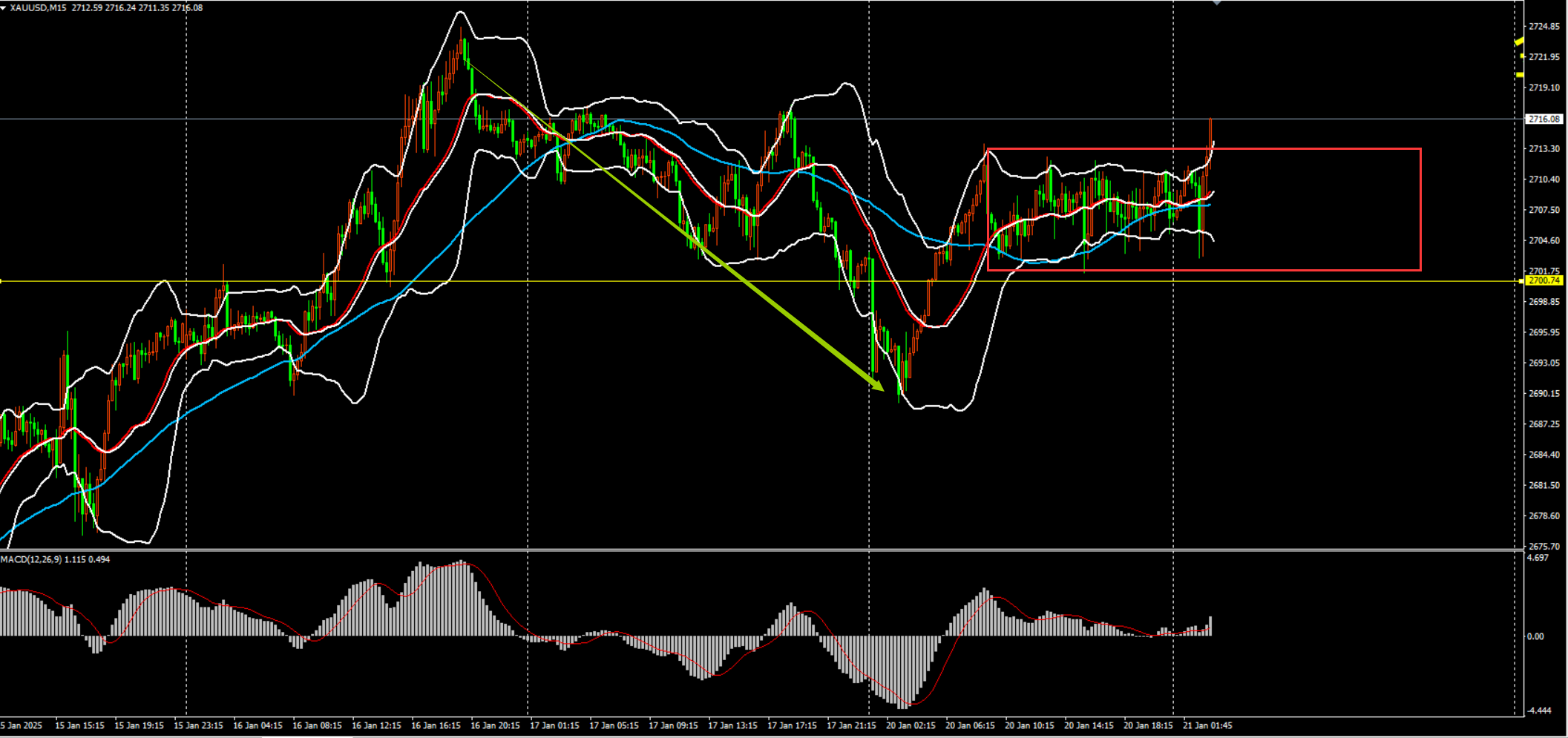Click price scale value 2695.95
The width and height of the screenshot is (1568, 738).
coord(1544,332)
